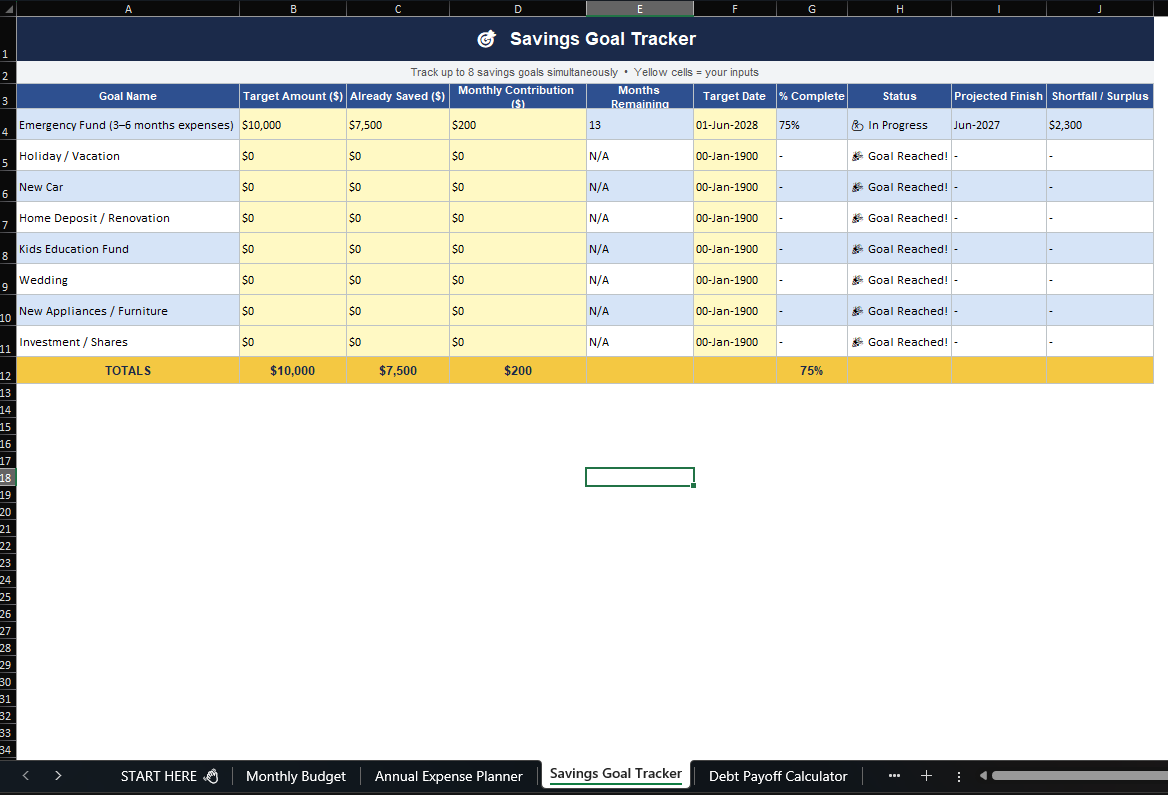Image resolution: width=1168 pixels, height=795 pixels.
Task: Click the Already Saved ($) header cell
Action: [x=398, y=96]
